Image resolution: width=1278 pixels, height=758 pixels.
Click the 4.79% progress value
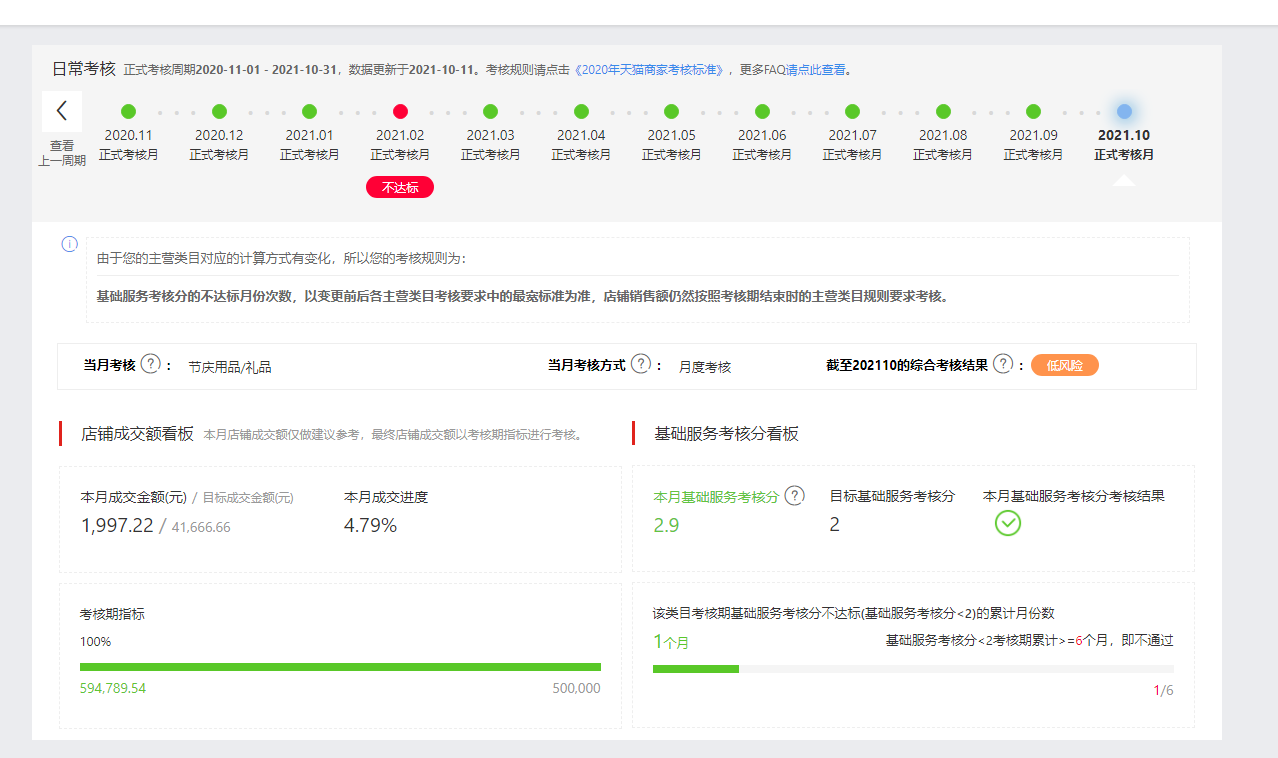coord(370,525)
